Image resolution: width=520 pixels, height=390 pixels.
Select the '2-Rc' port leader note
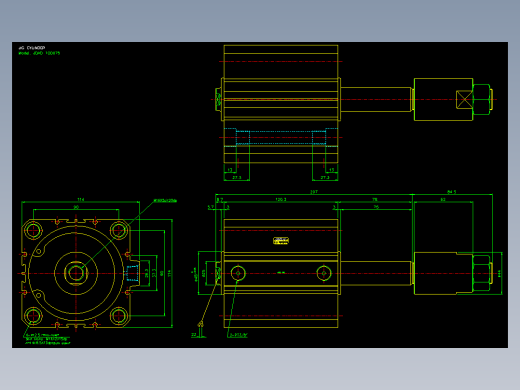(x=238, y=335)
